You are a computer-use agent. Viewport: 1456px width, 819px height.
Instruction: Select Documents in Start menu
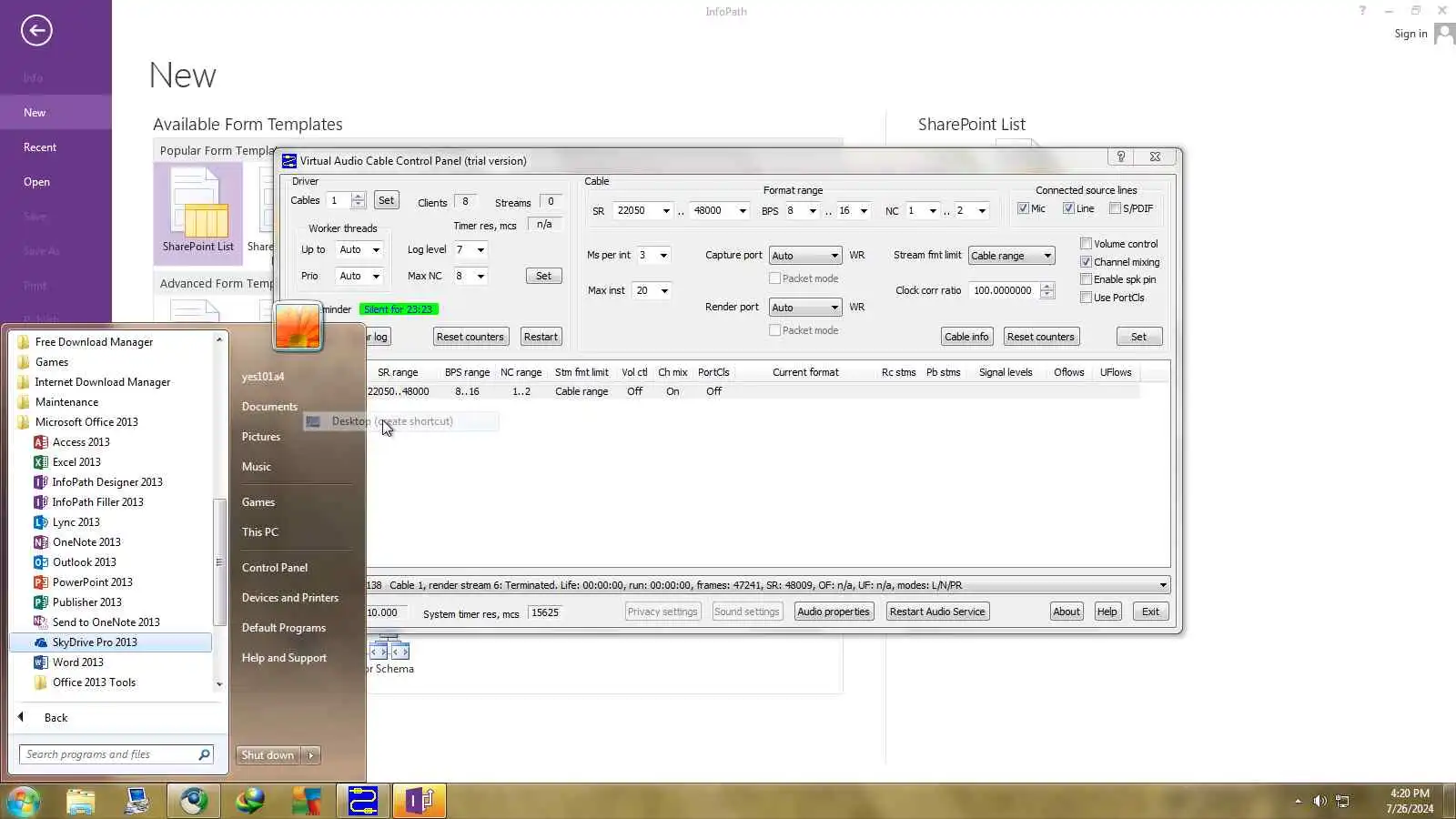pyautogui.click(x=269, y=407)
